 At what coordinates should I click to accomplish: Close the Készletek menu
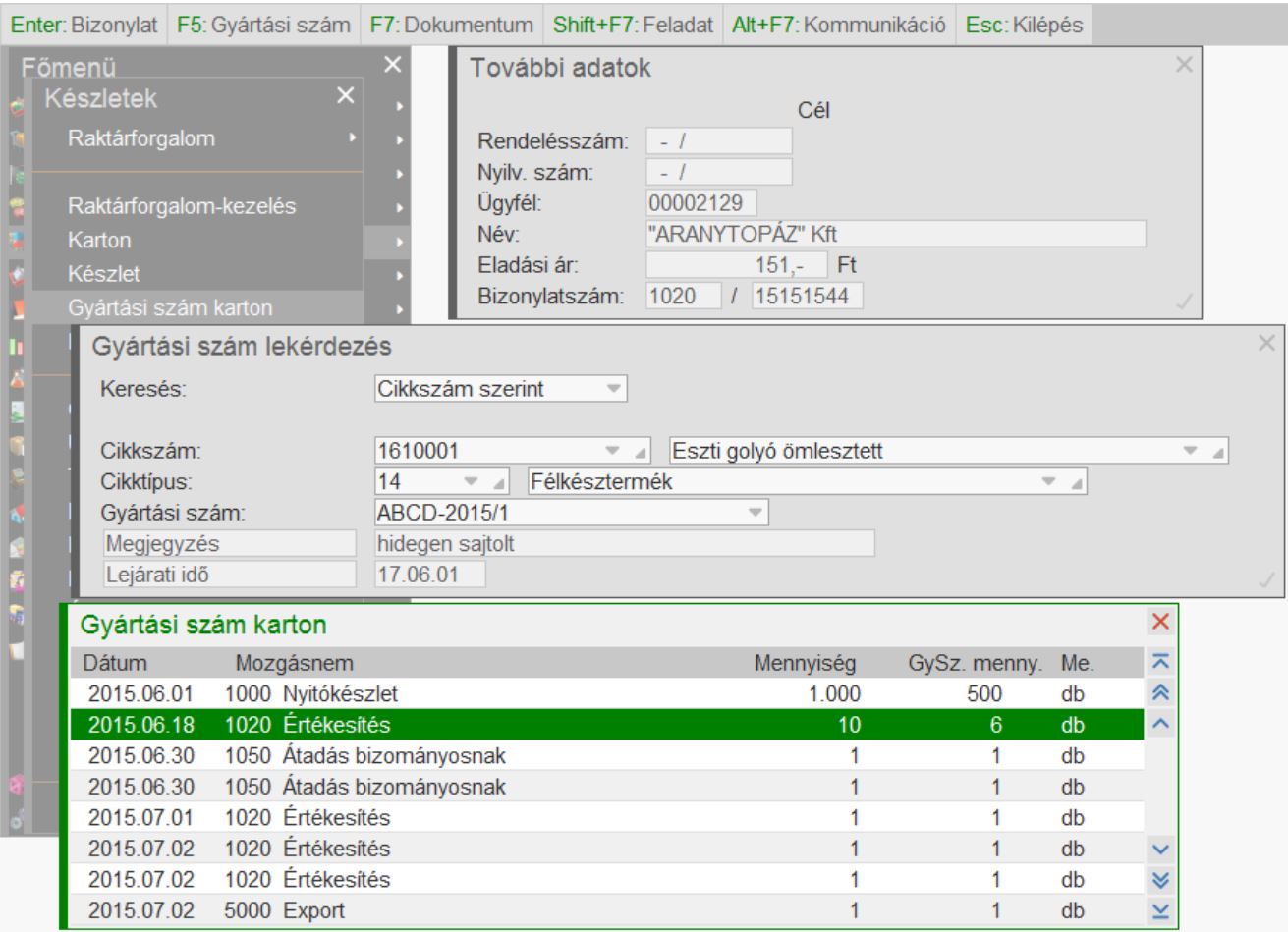pos(345,95)
